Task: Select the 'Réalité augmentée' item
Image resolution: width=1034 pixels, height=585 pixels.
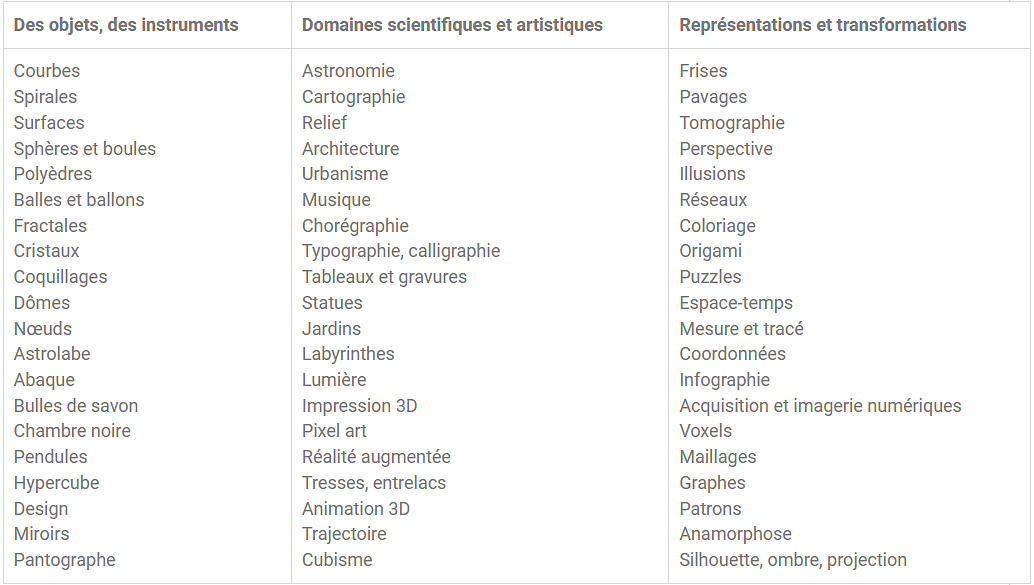Action: pyautogui.click(x=376, y=457)
